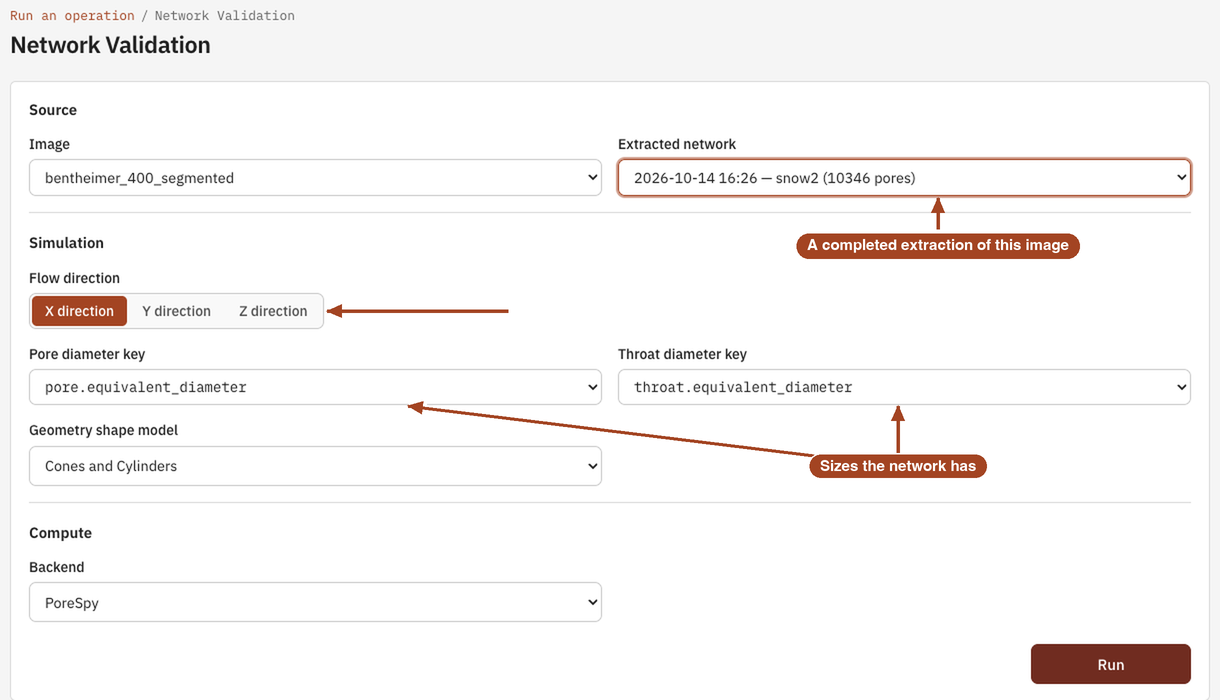Click the Pore diameter key label
Image resolution: width=1220 pixels, height=700 pixels.
87,354
